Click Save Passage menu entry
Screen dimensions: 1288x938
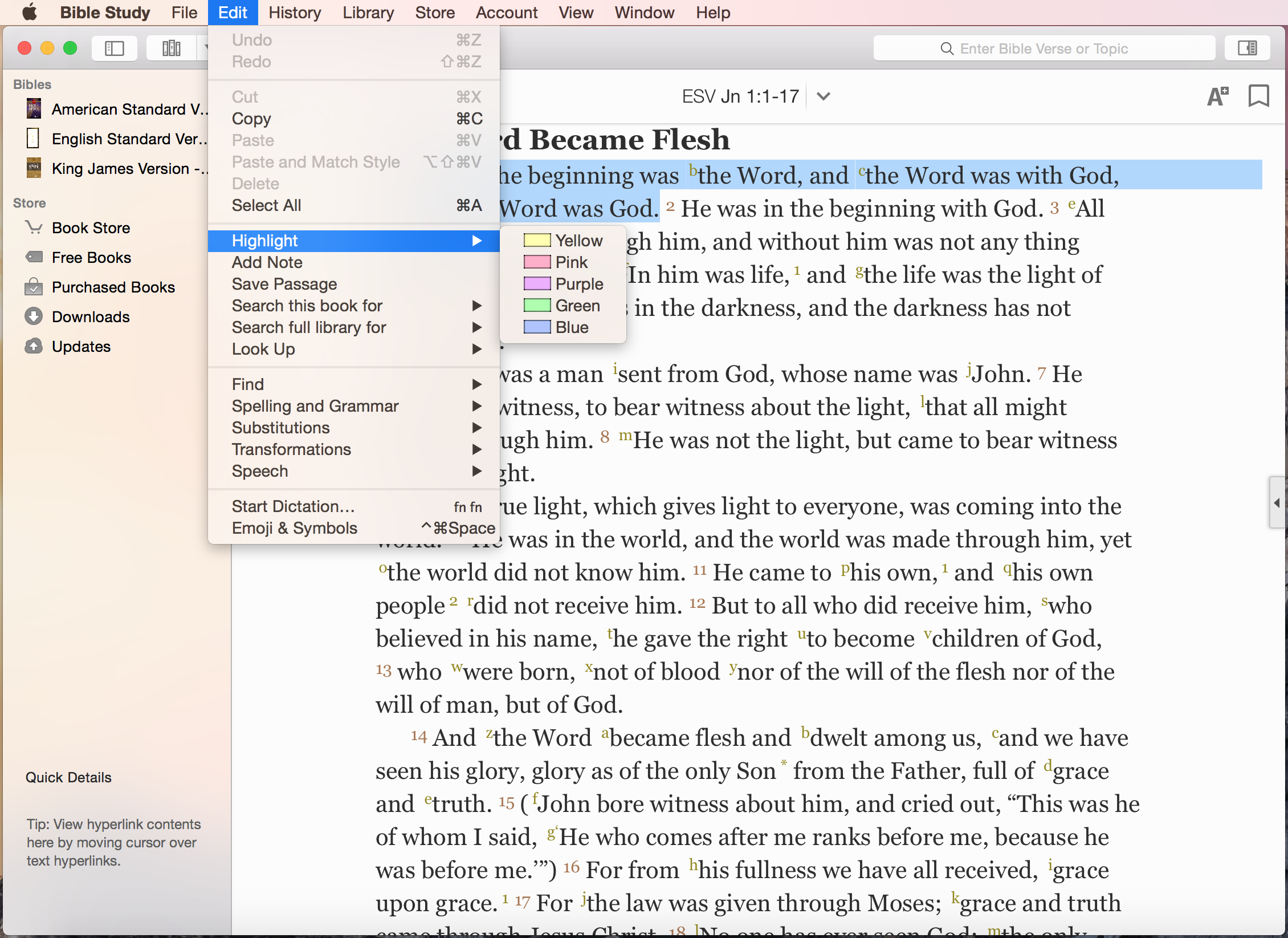coord(284,284)
